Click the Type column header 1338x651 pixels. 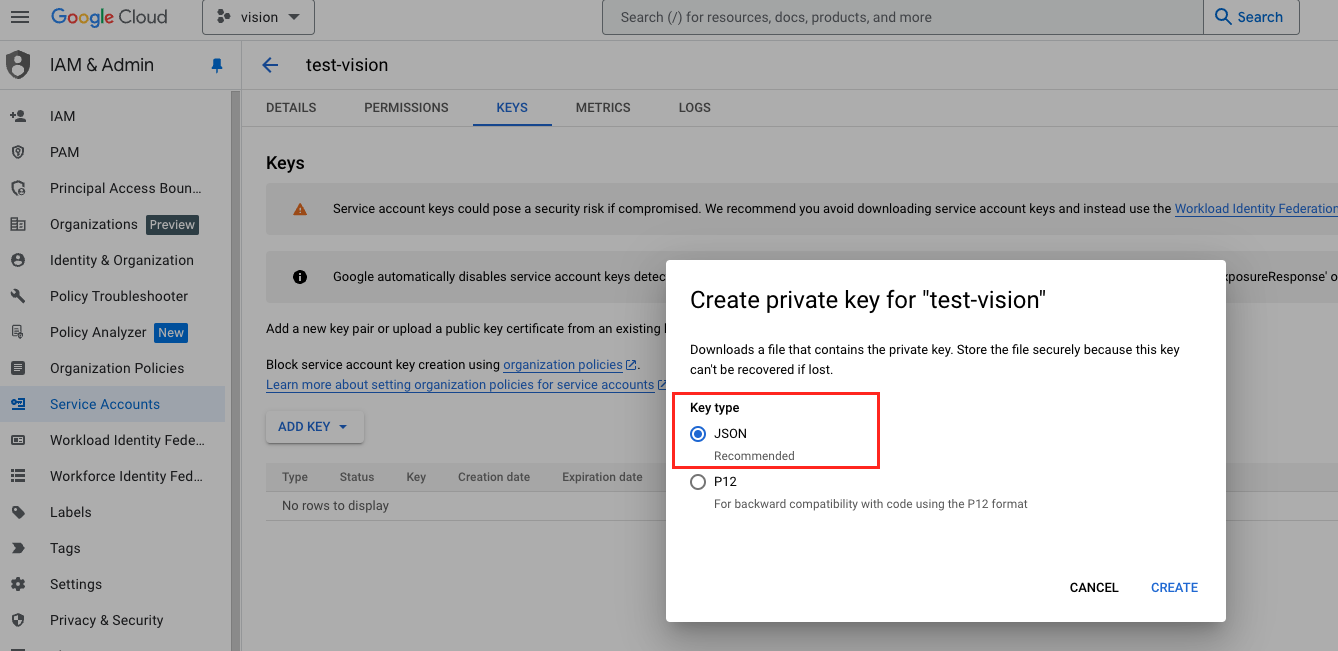(x=295, y=477)
